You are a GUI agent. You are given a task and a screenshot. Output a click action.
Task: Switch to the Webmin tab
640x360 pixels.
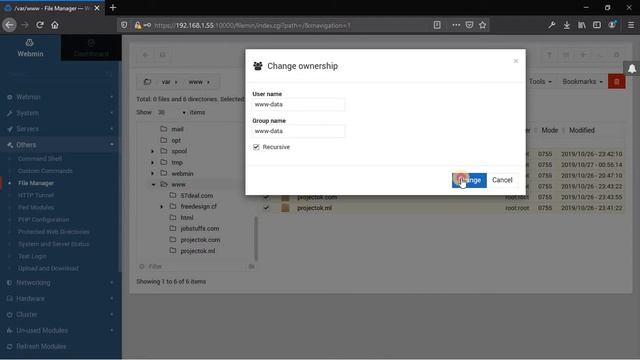pos(30,48)
